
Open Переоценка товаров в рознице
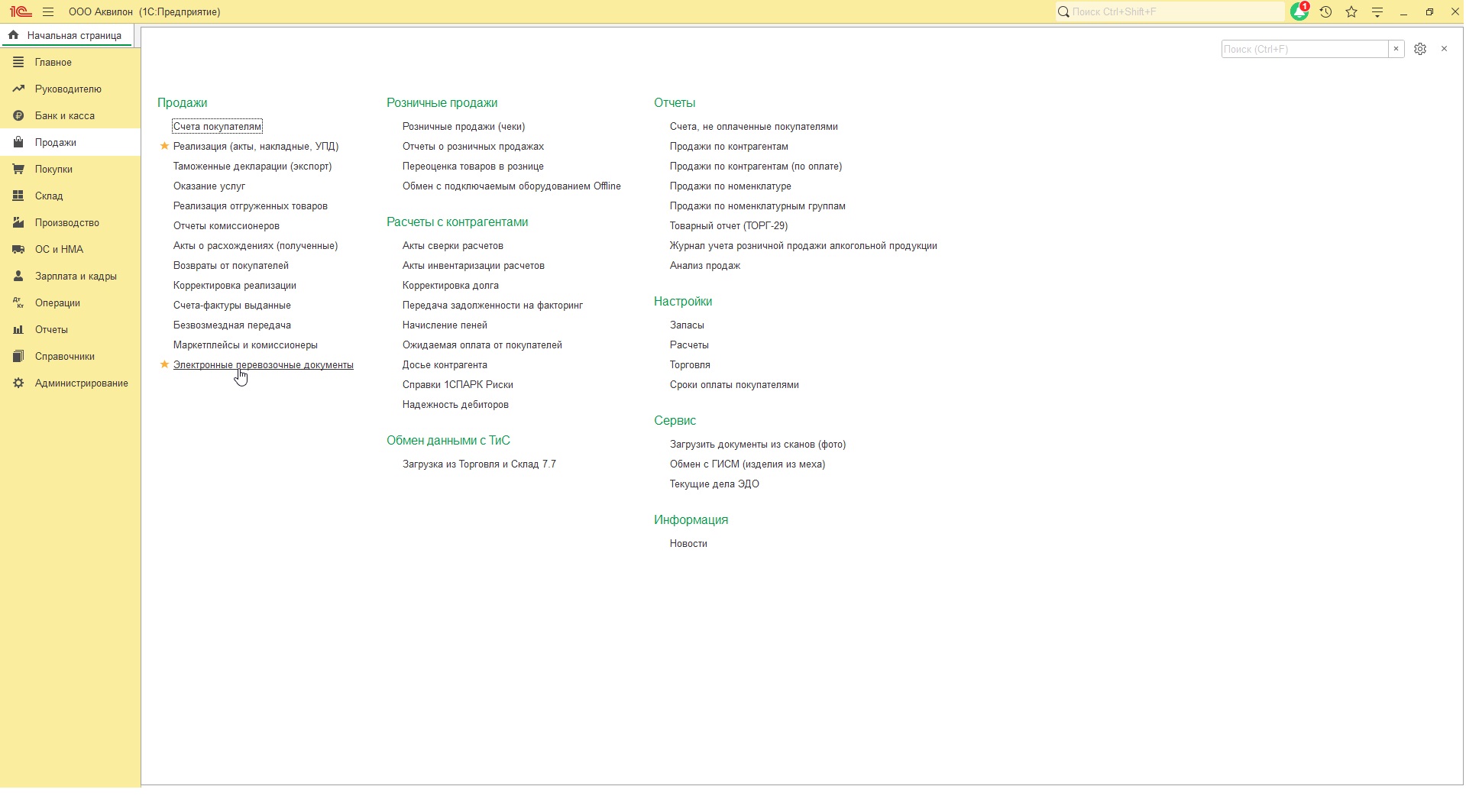(473, 166)
